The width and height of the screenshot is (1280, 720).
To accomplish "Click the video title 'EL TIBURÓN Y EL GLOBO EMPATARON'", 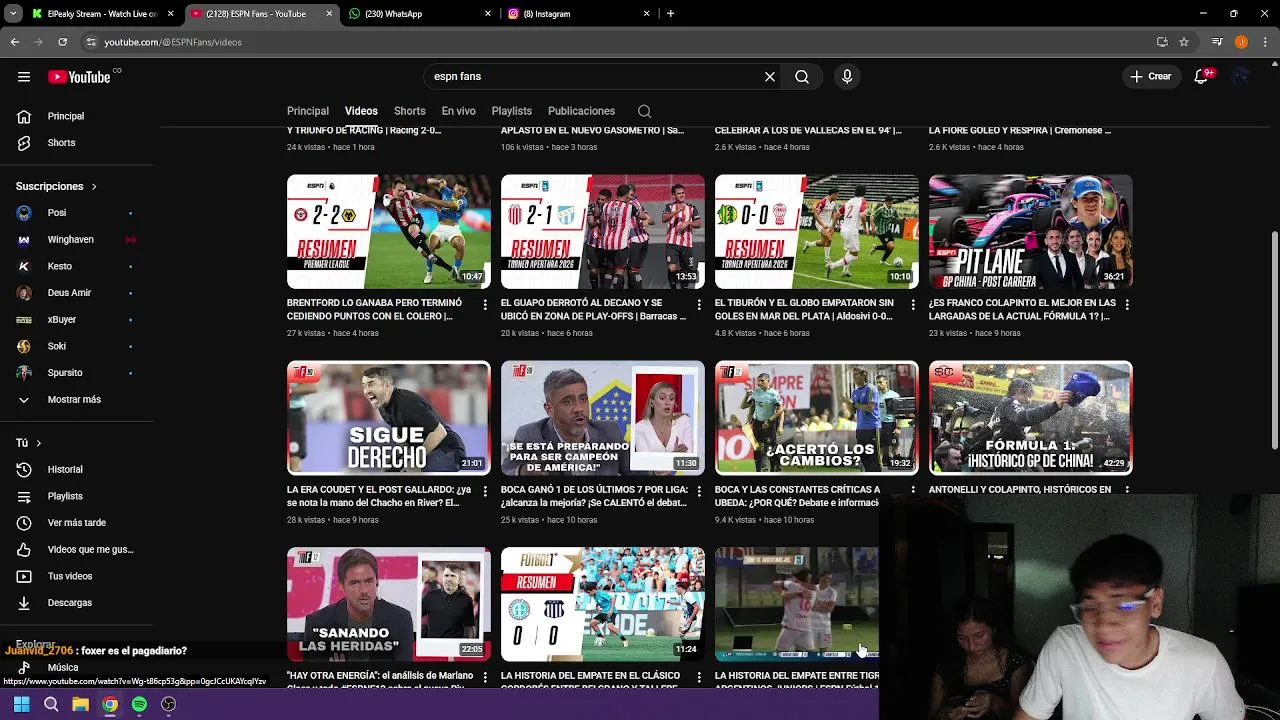I will [804, 309].
